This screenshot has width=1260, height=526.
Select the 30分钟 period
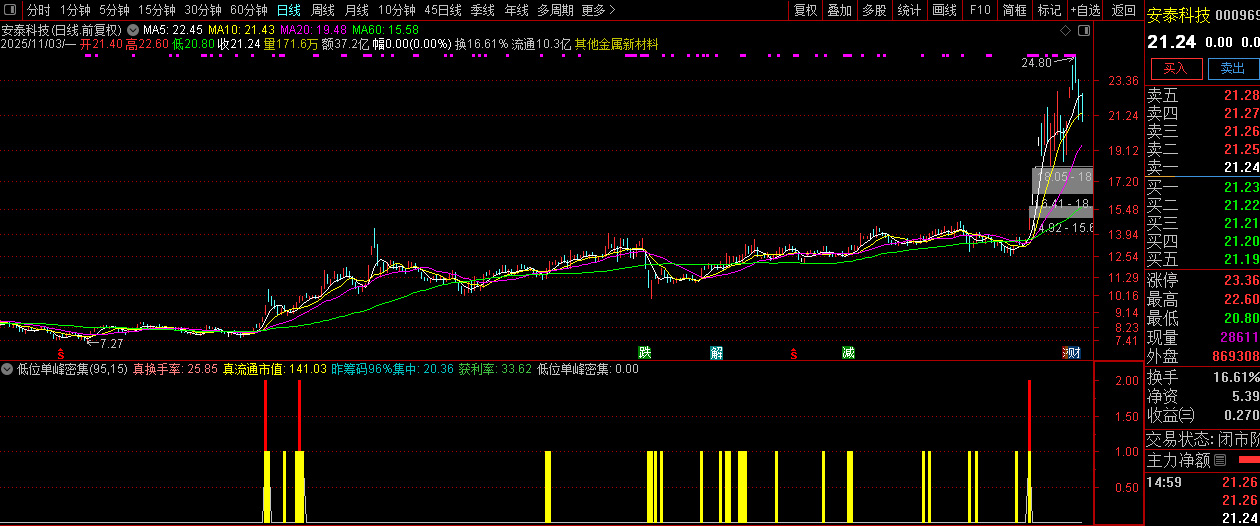tap(203, 10)
